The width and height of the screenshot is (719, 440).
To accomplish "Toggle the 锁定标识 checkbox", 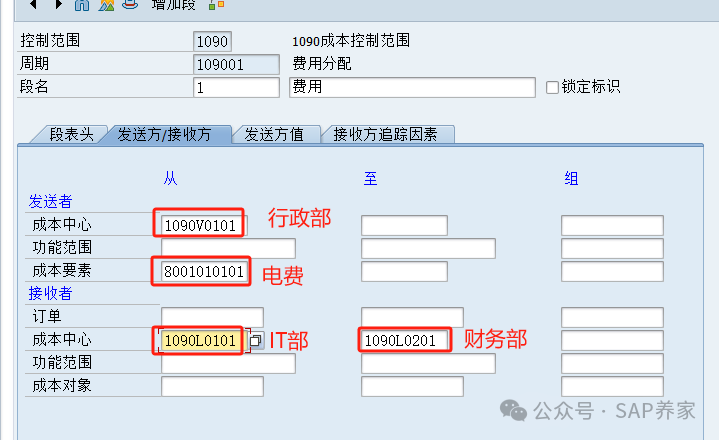I will [x=552, y=87].
